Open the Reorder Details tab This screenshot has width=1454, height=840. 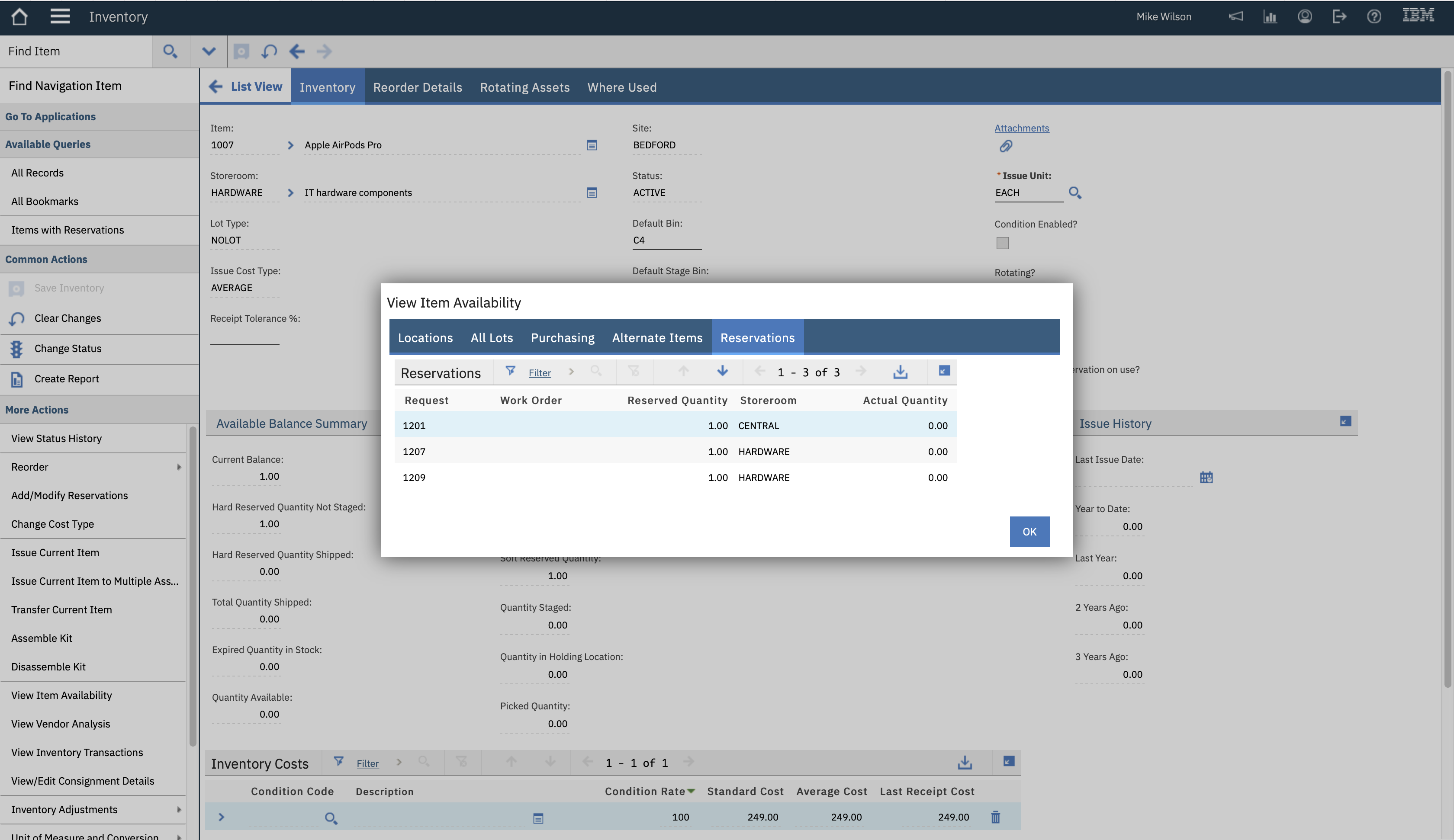click(x=417, y=87)
